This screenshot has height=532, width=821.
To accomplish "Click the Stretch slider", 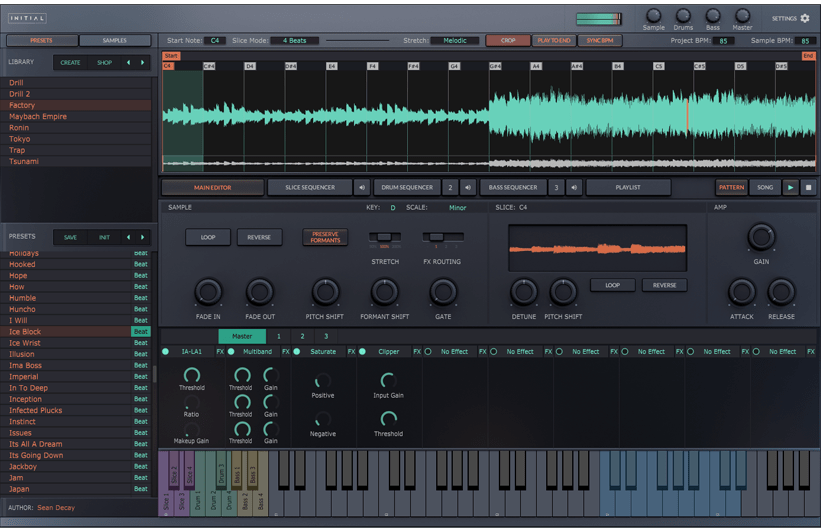I will 385,237.
